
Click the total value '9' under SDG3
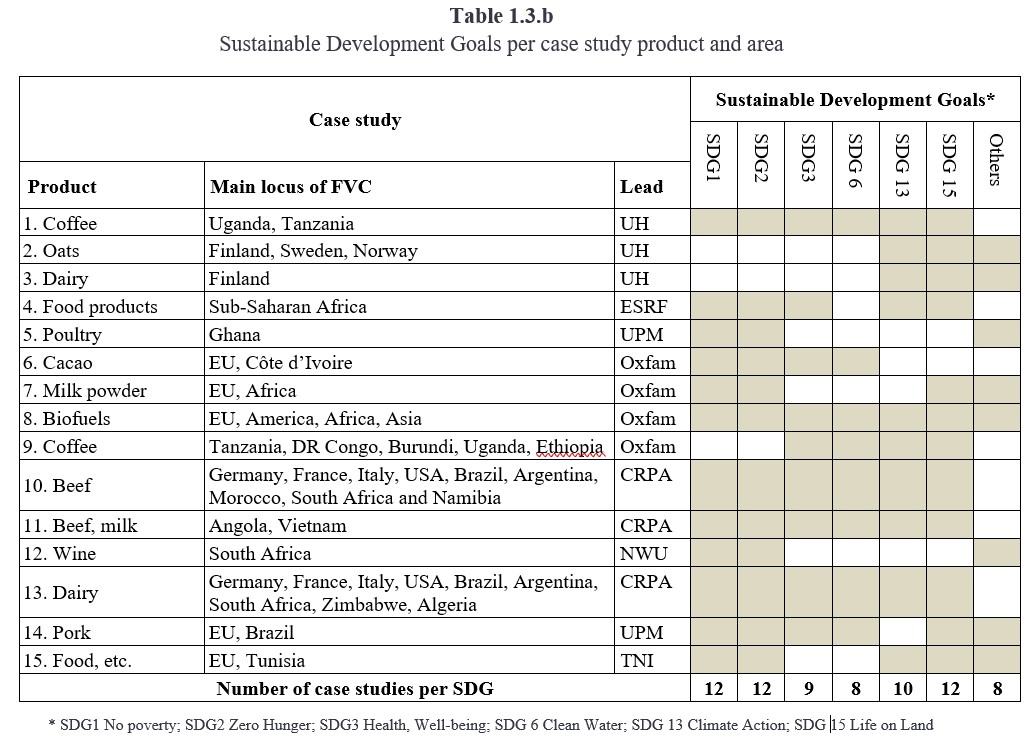click(808, 688)
